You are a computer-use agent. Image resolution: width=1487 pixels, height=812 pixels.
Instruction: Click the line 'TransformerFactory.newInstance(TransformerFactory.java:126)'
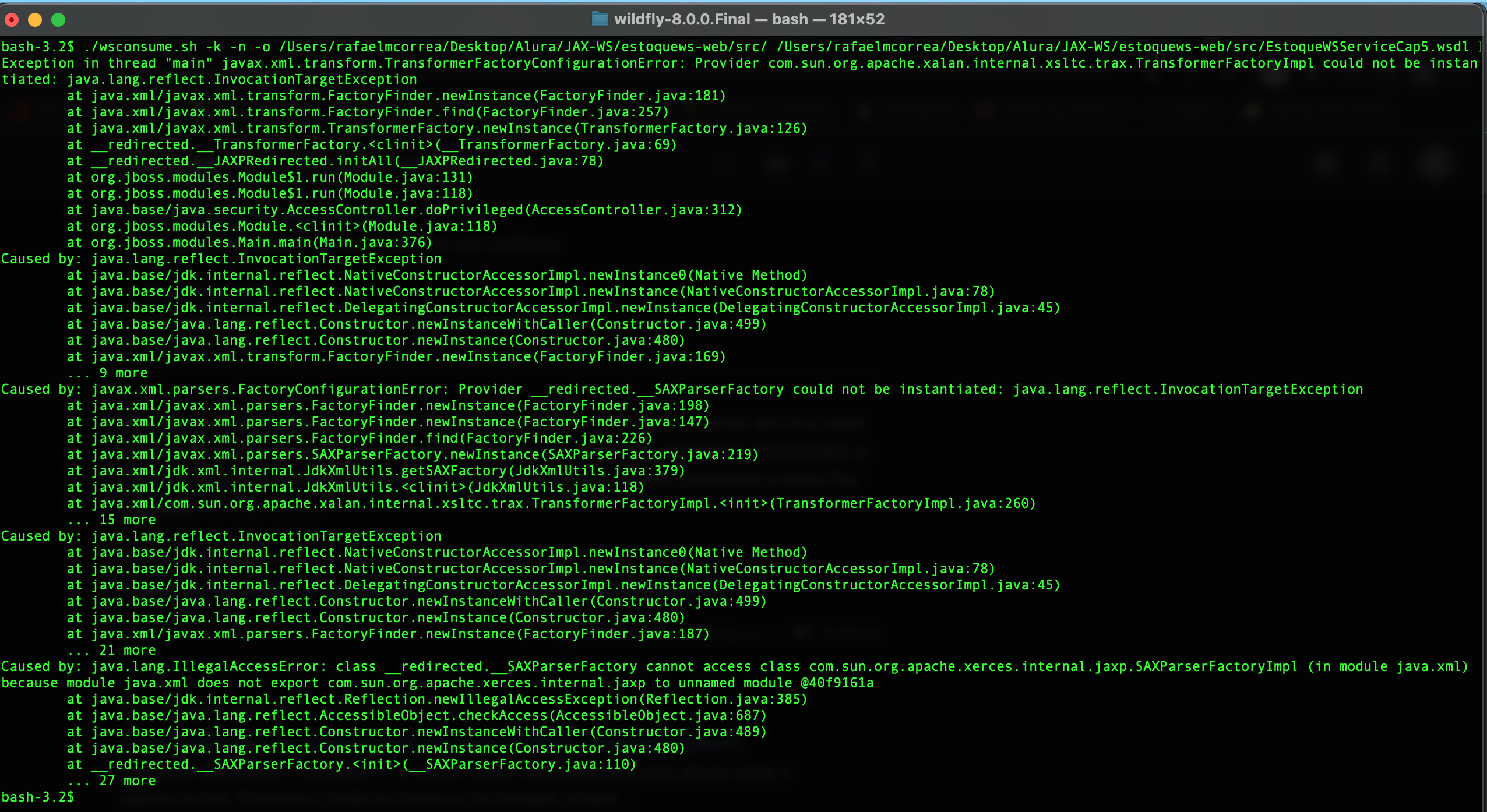pos(437,128)
